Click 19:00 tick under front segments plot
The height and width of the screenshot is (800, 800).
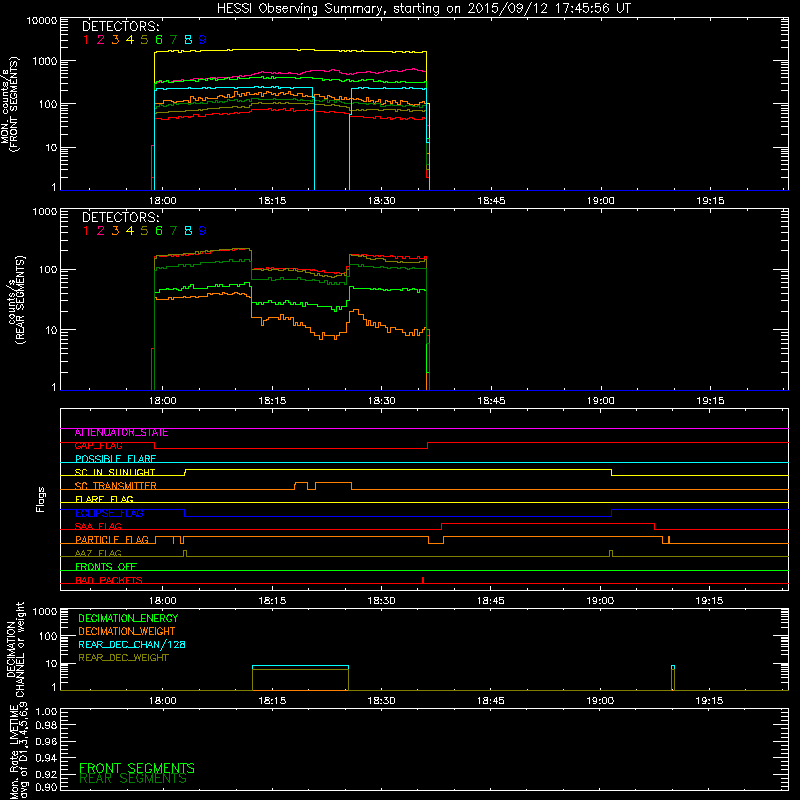coord(601,201)
